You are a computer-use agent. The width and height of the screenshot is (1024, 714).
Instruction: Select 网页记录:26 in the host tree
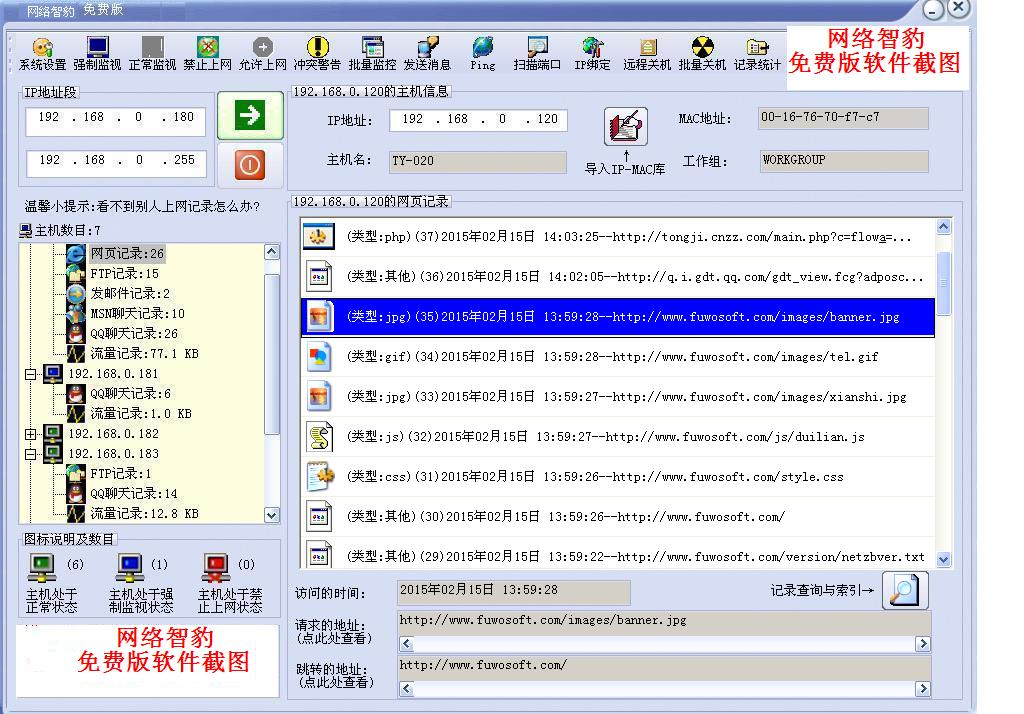click(127, 254)
